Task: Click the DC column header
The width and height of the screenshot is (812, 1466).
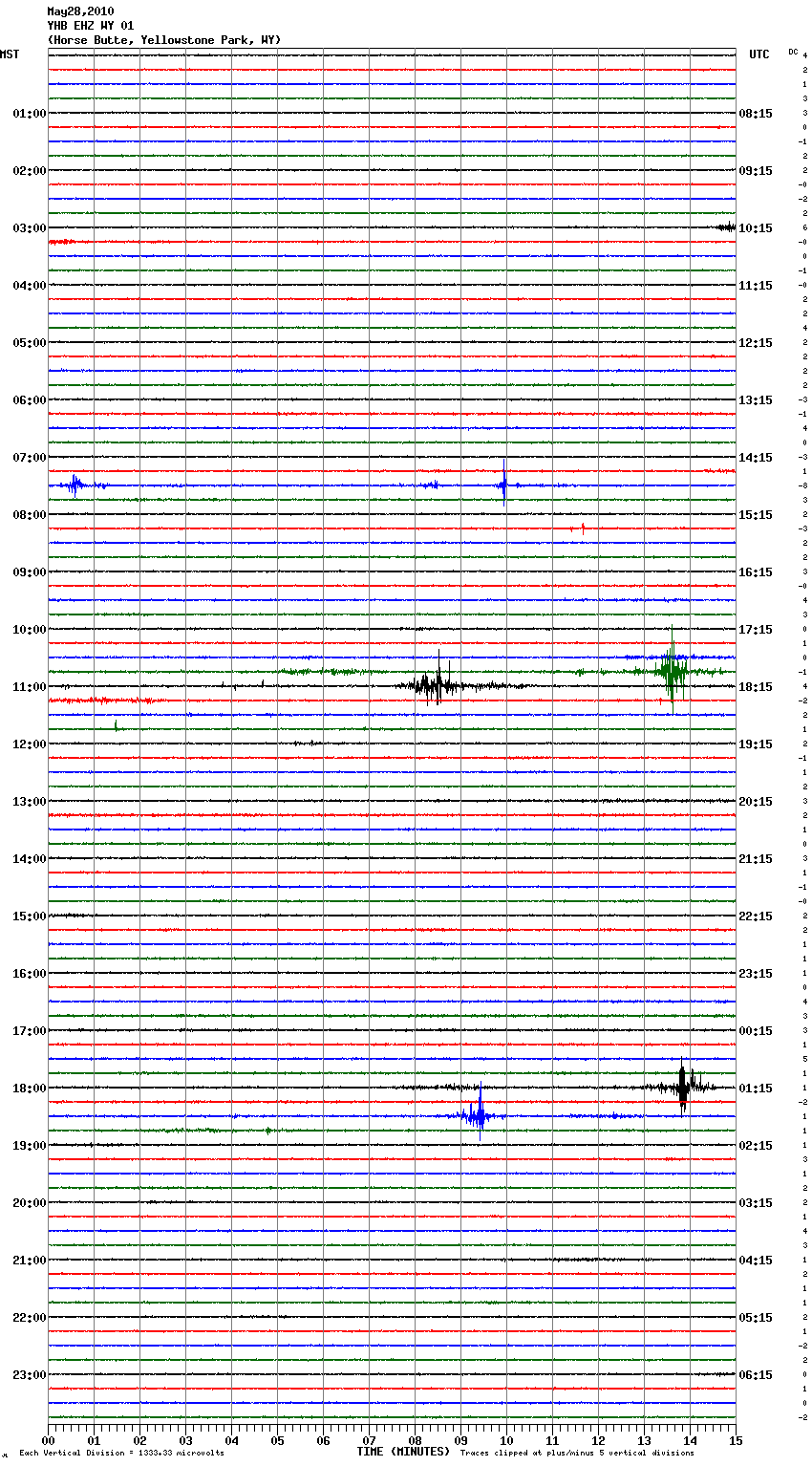Action: pyautogui.click(x=793, y=52)
